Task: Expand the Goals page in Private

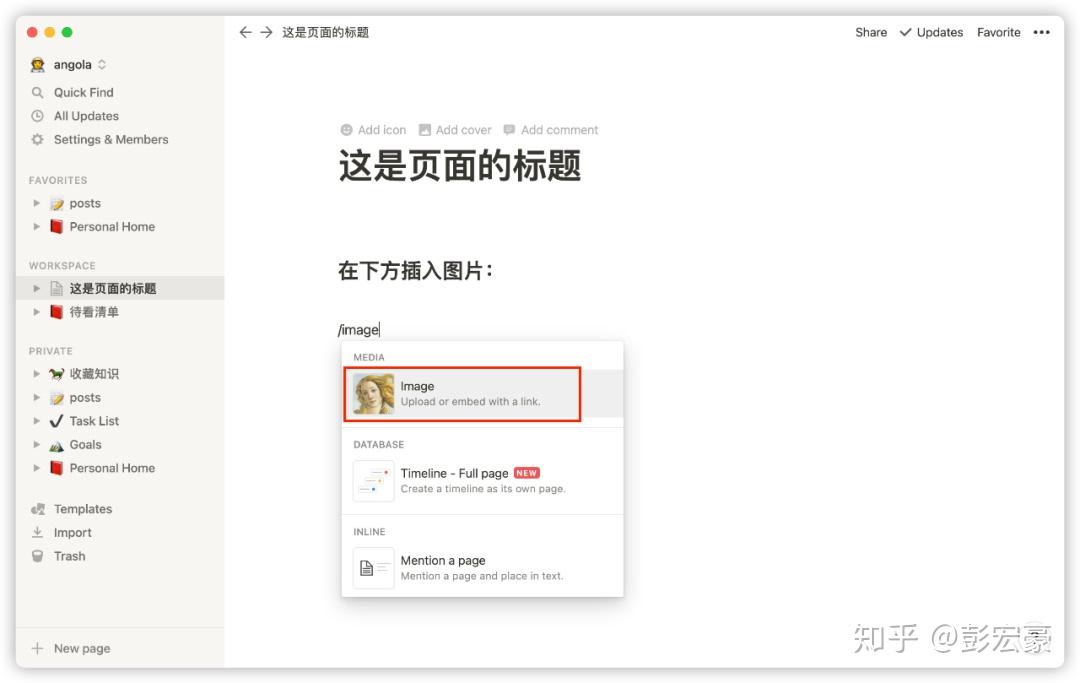Action: pyautogui.click(x=37, y=444)
